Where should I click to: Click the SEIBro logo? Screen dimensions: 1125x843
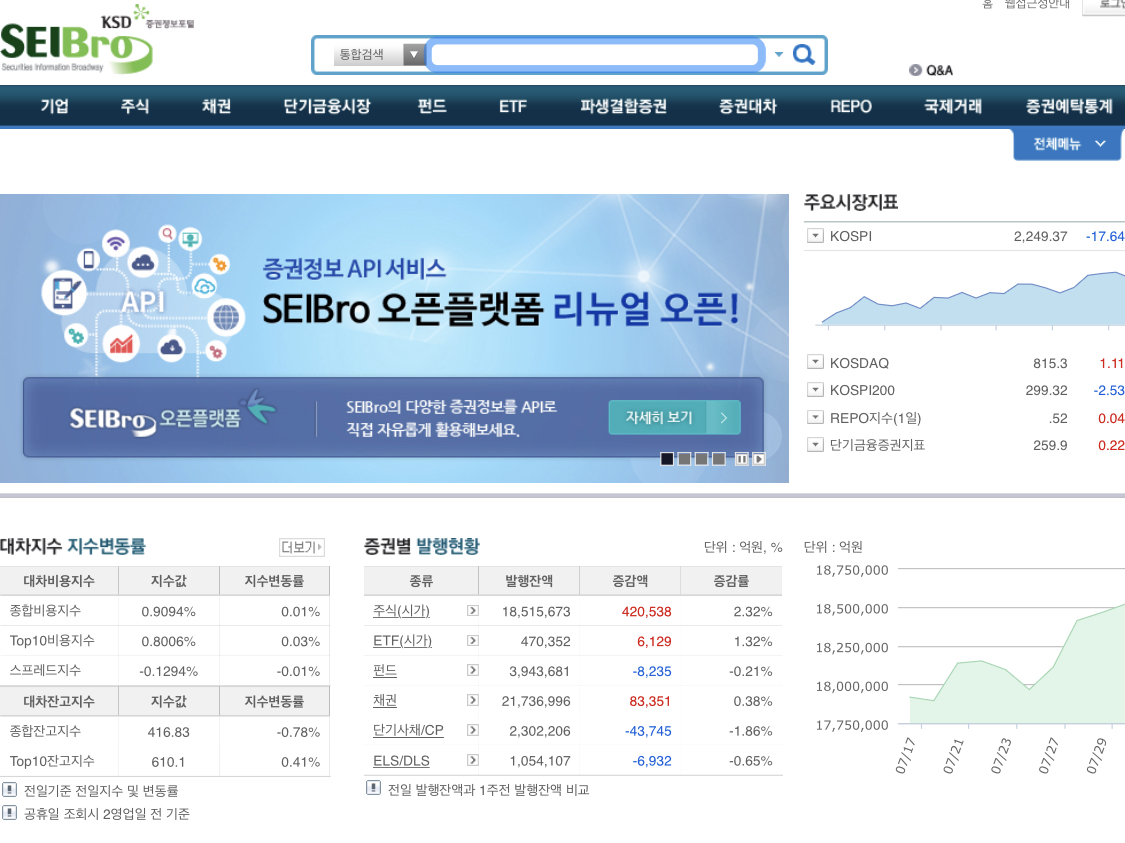[x=77, y=47]
